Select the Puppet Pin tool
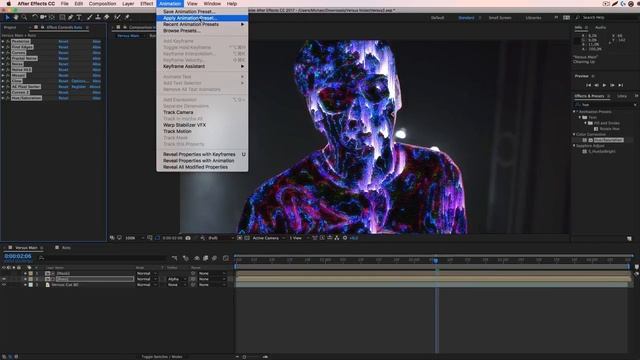 pyautogui.click(x=127, y=17)
